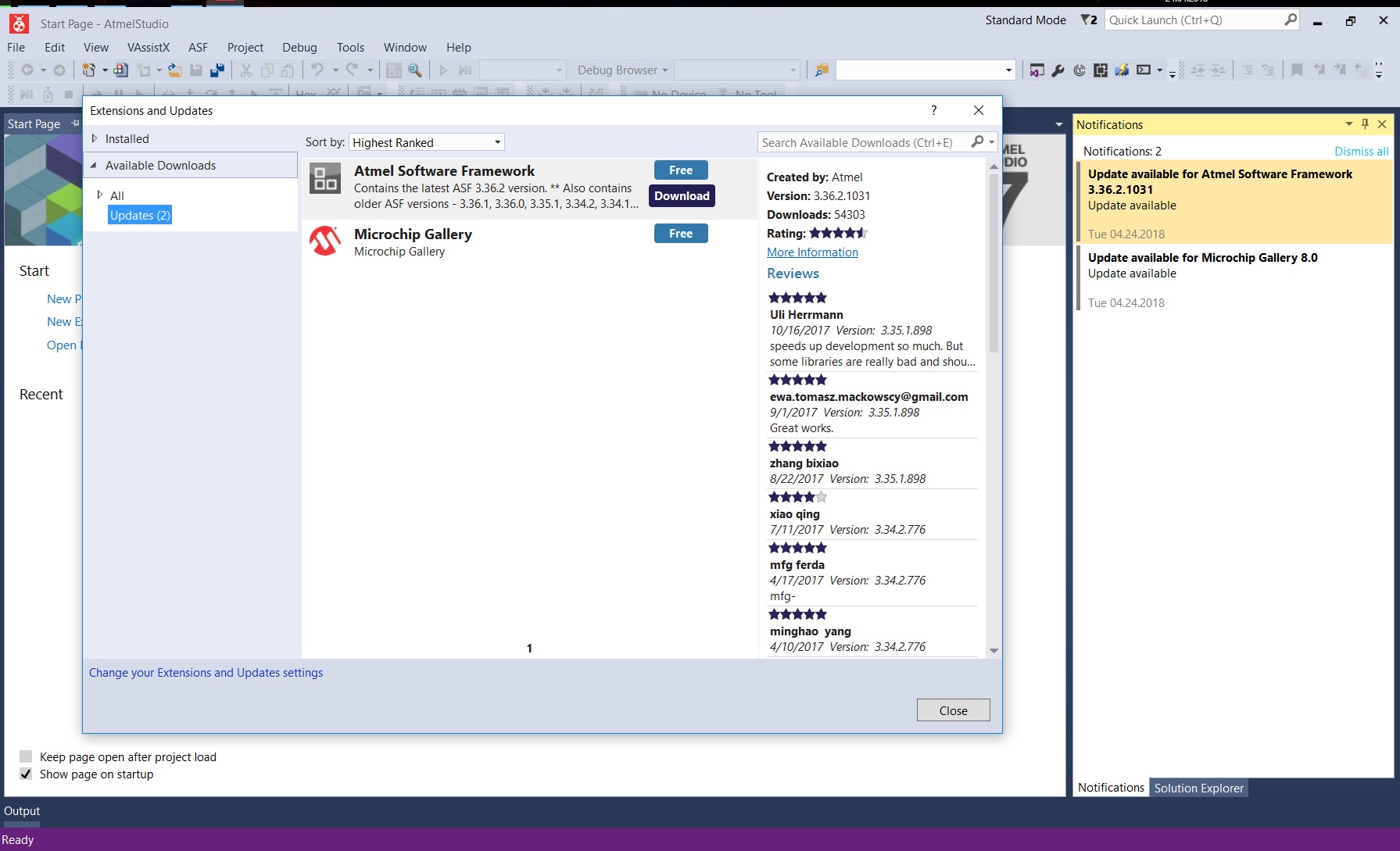The height and width of the screenshot is (851, 1400).
Task: Expand the Installed category
Action: (95, 138)
